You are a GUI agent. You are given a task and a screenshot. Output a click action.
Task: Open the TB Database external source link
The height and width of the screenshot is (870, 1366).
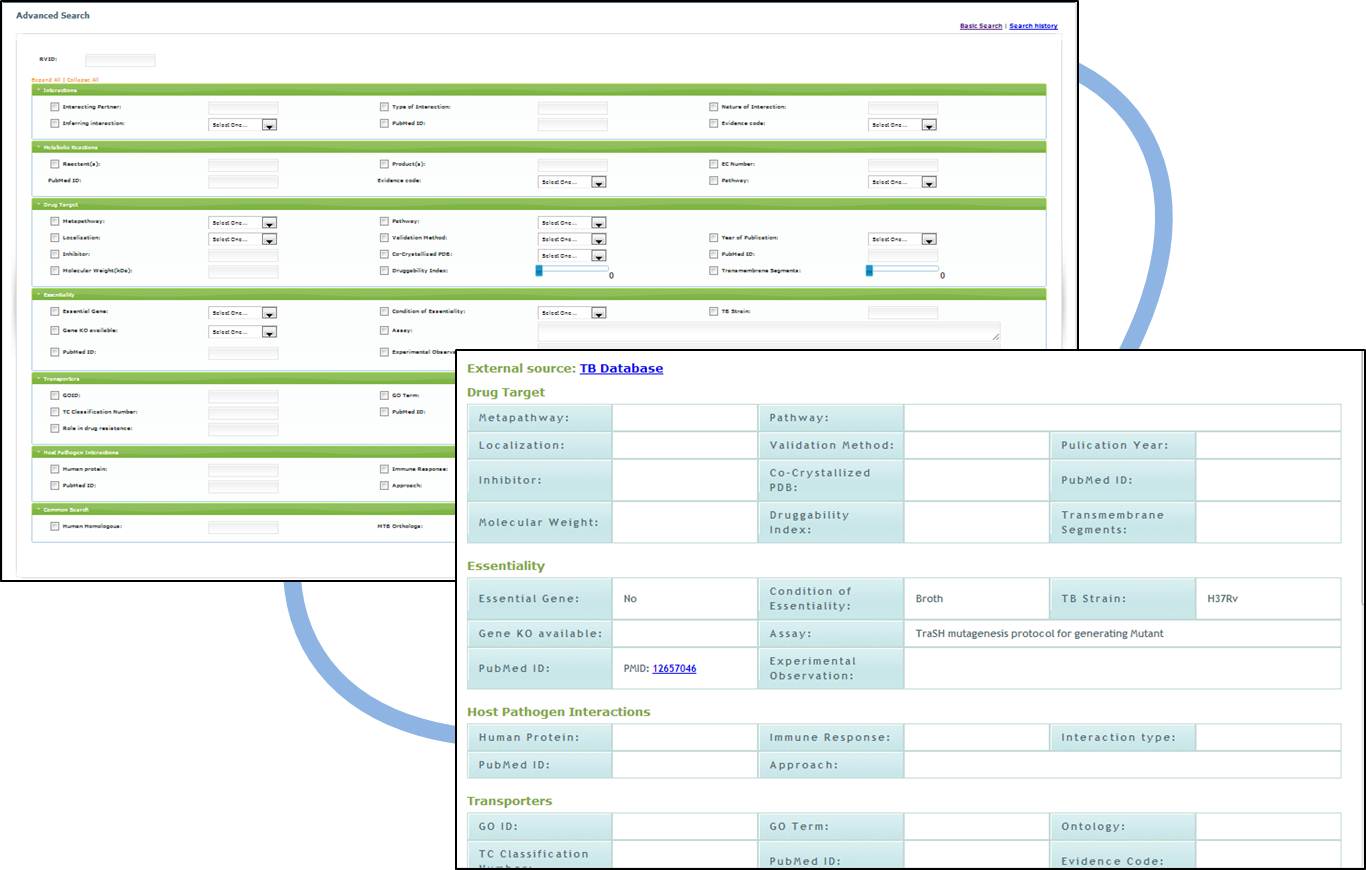tap(621, 368)
